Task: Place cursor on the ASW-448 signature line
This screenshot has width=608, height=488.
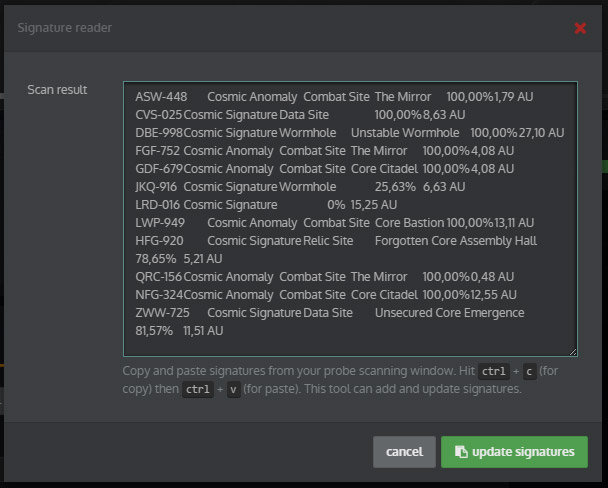Action: click(334, 97)
